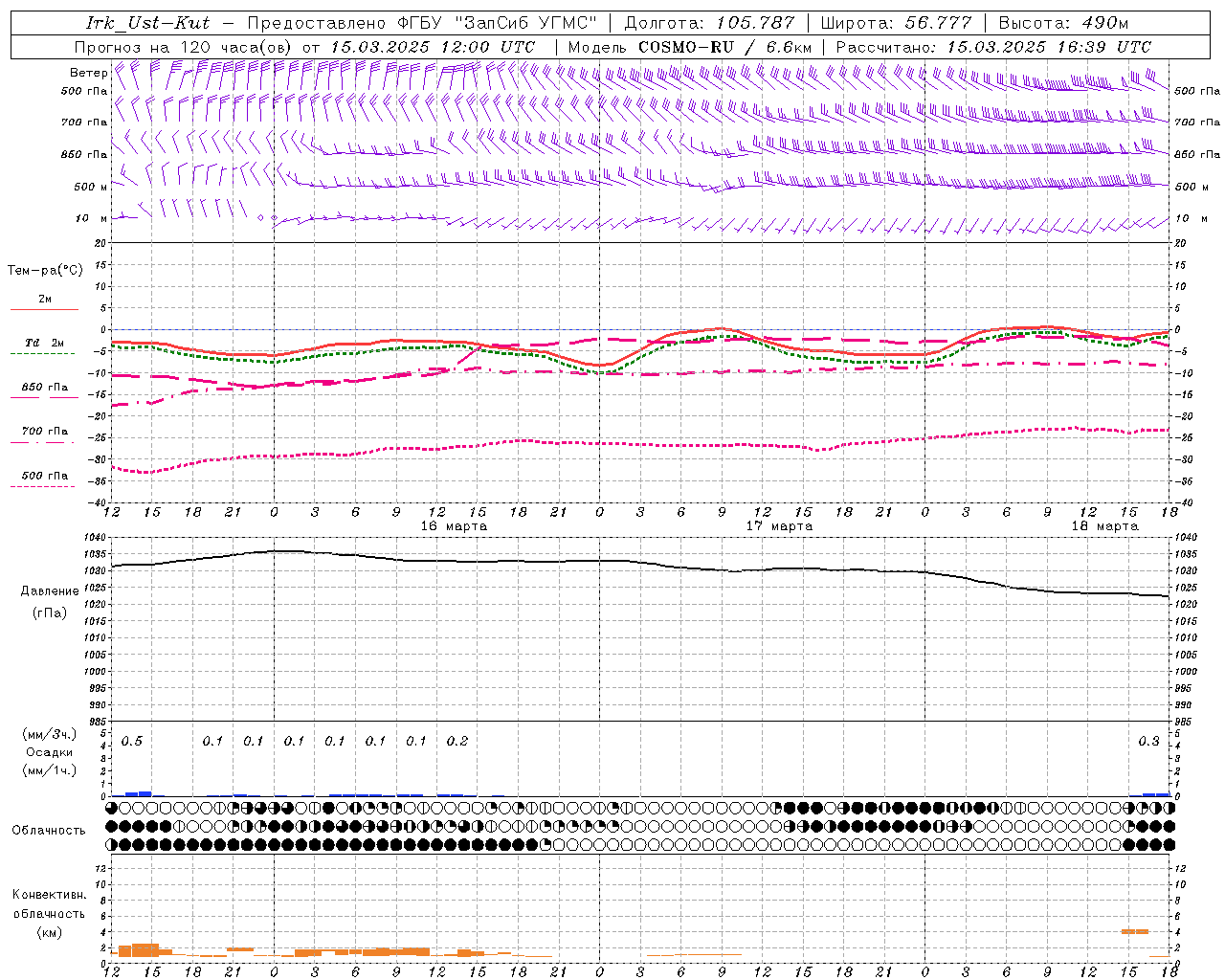
Task: Click the (мм/3ч.) unit label
Action: pos(50,734)
